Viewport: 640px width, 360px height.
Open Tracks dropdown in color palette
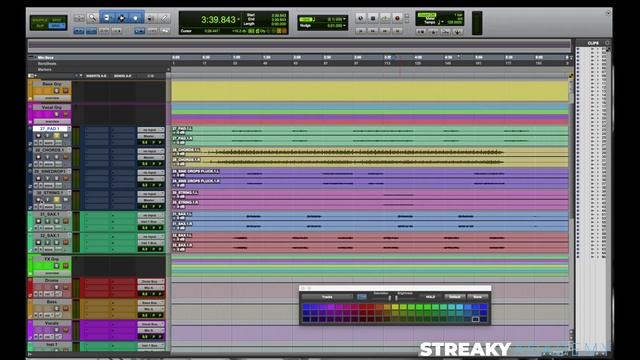(x=327, y=297)
